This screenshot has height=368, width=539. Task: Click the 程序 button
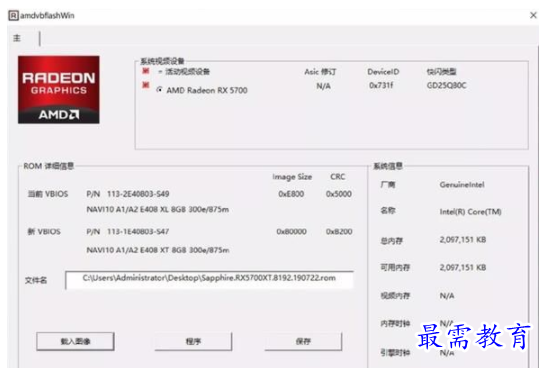193,341
